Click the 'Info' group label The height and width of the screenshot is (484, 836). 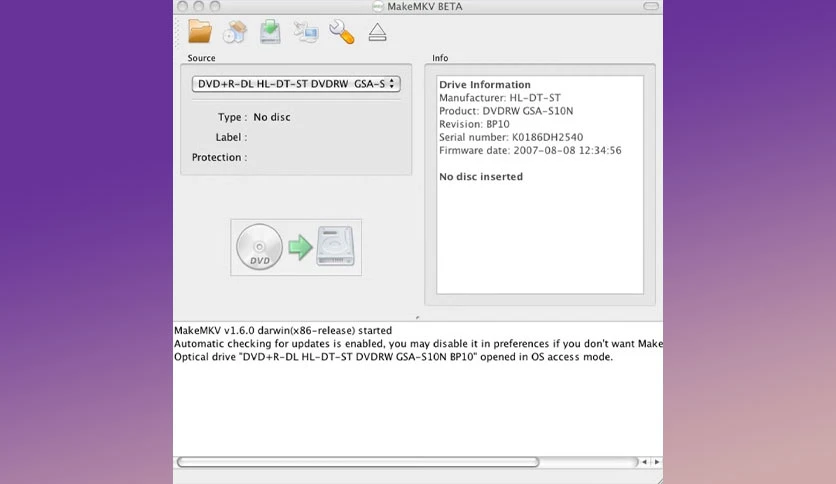[x=440, y=58]
